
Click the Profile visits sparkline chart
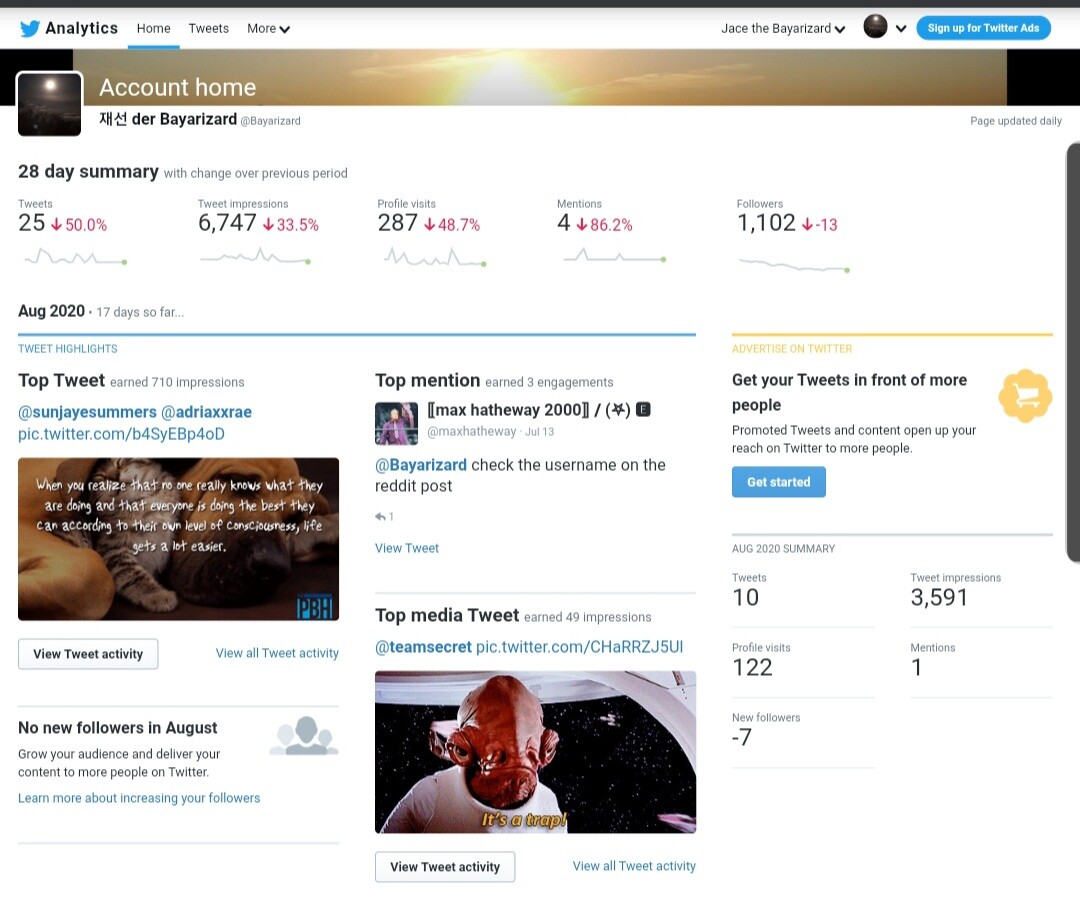435,258
